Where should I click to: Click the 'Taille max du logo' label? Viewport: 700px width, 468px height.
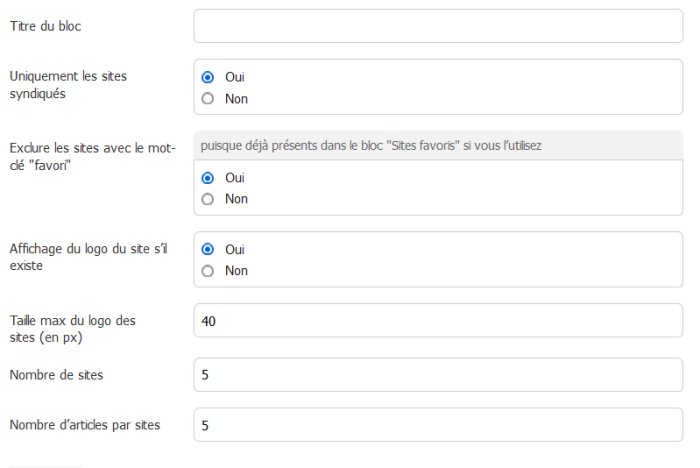click(72, 329)
